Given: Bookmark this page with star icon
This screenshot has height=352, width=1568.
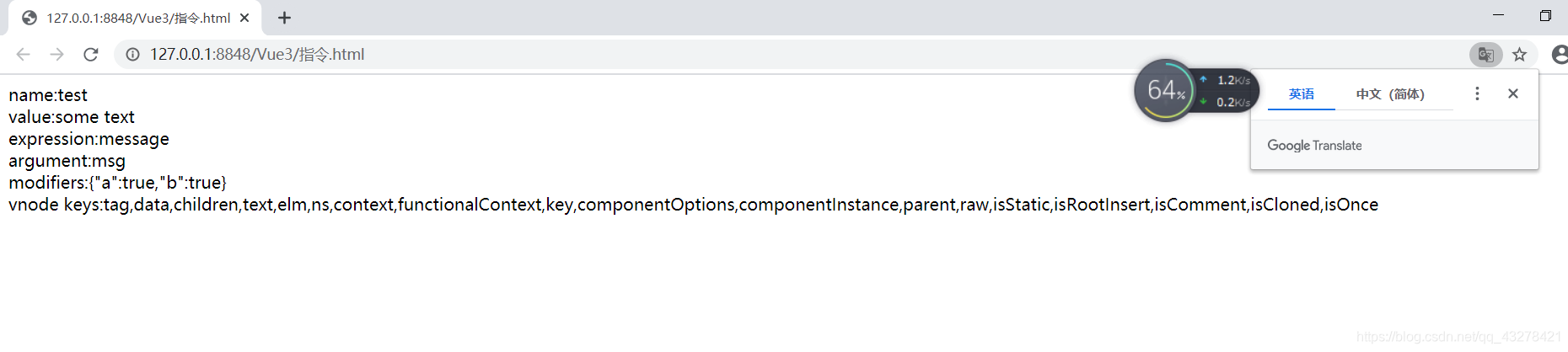Looking at the screenshot, I should tap(1519, 55).
